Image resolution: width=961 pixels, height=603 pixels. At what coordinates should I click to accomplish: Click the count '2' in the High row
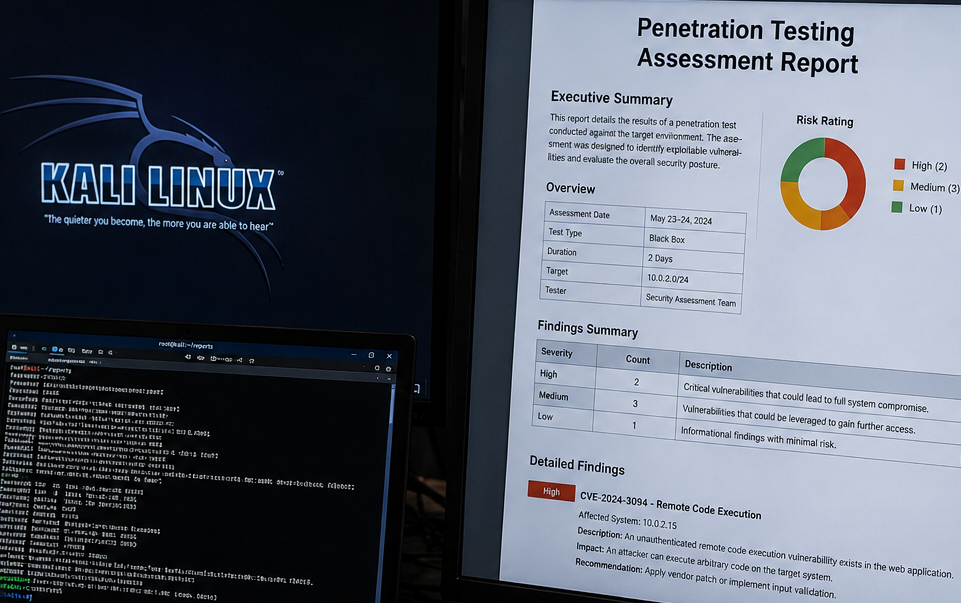click(x=636, y=382)
